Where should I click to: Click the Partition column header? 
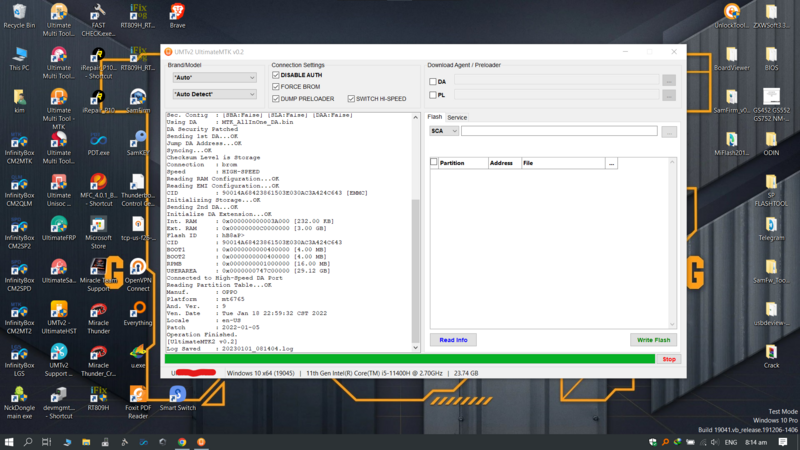point(463,163)
